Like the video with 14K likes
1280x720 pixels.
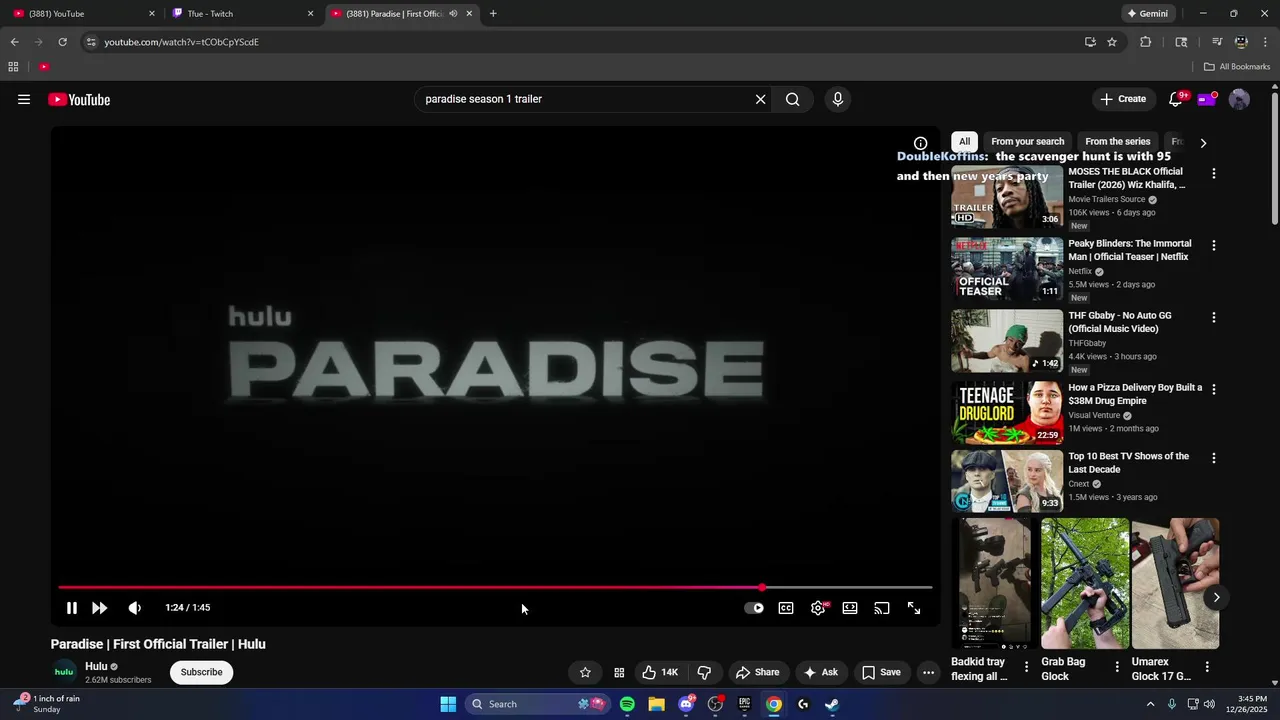pyautogui.click(x=660, y=672)
